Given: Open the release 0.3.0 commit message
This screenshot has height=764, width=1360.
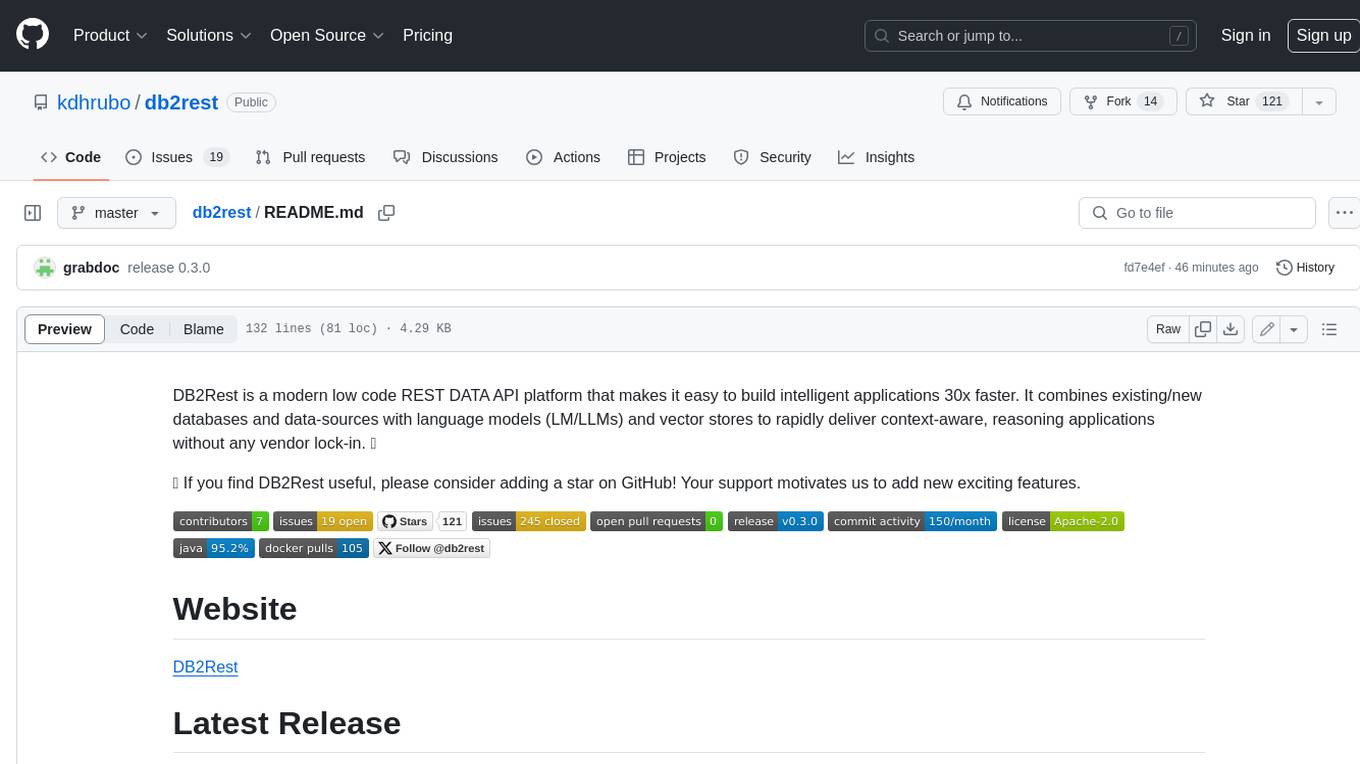Looking at the screenshot, I should 169,268.
